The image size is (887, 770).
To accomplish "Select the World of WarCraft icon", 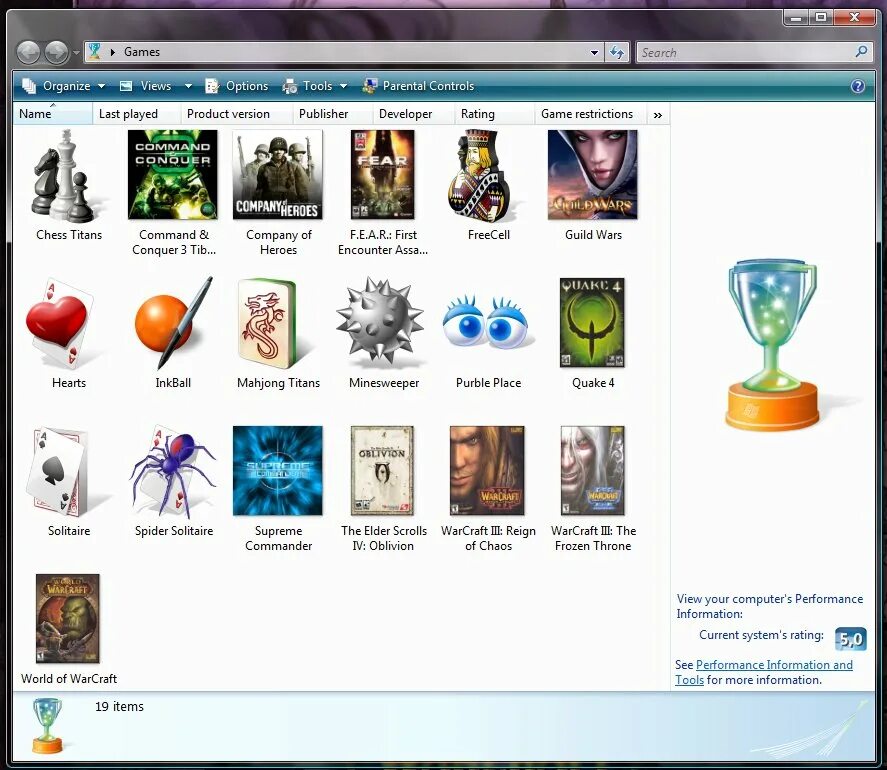I will [67, 618].
